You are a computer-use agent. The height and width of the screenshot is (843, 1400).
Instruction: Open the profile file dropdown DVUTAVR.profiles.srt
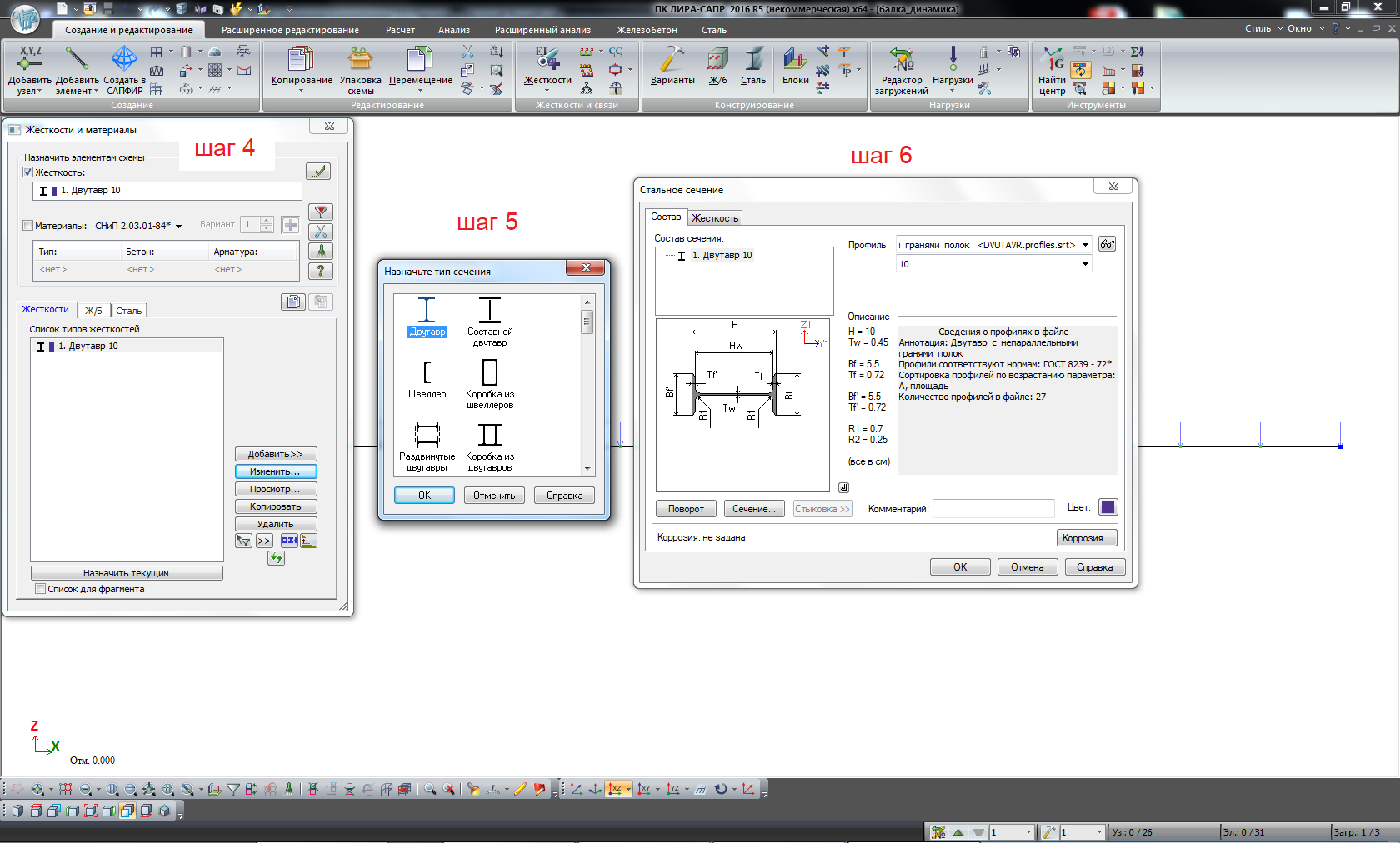1085,245
